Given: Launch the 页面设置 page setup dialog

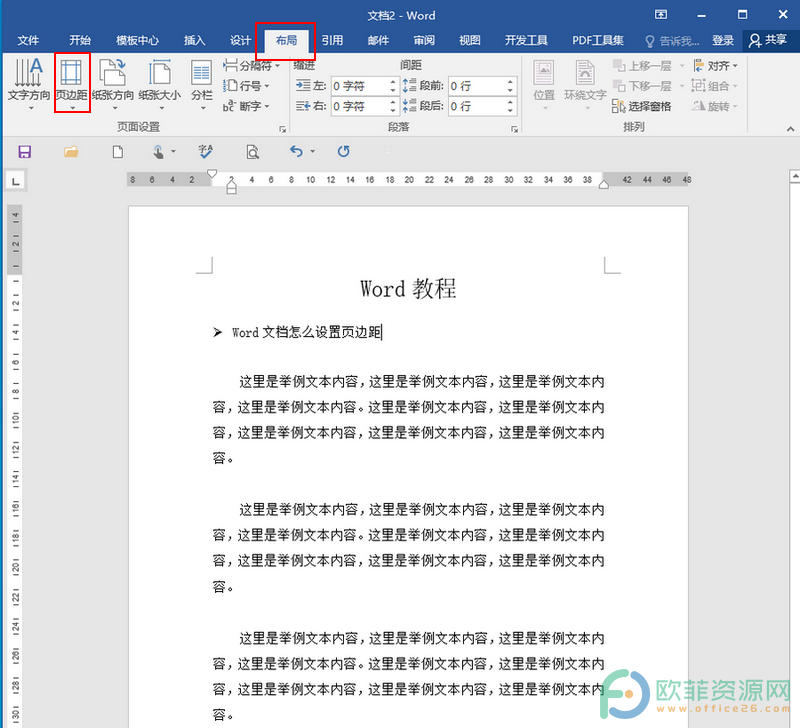Looking at the screenshot, I should point(282,129).
